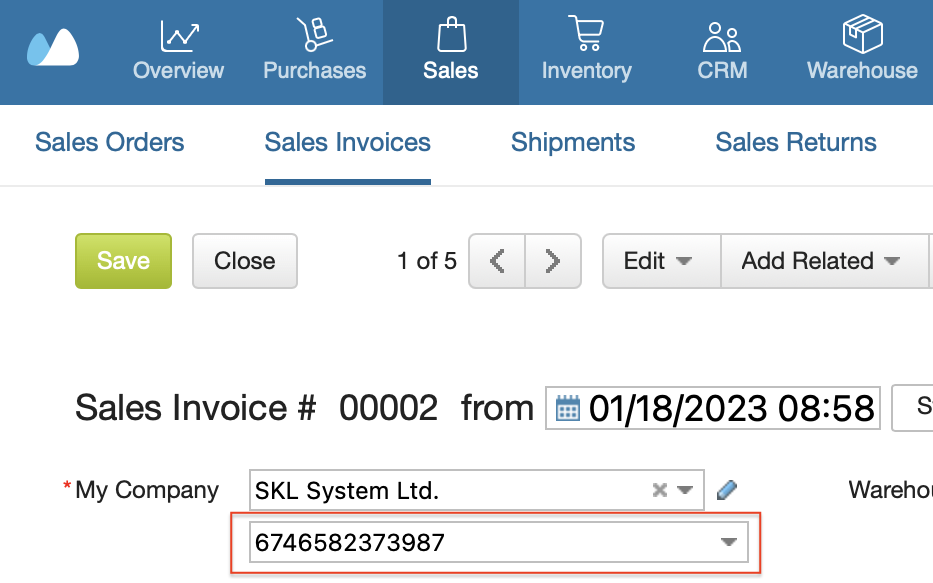
Task: Open Purchases hand truck icon
Action: pyautogui.click(x=315, y=34)
